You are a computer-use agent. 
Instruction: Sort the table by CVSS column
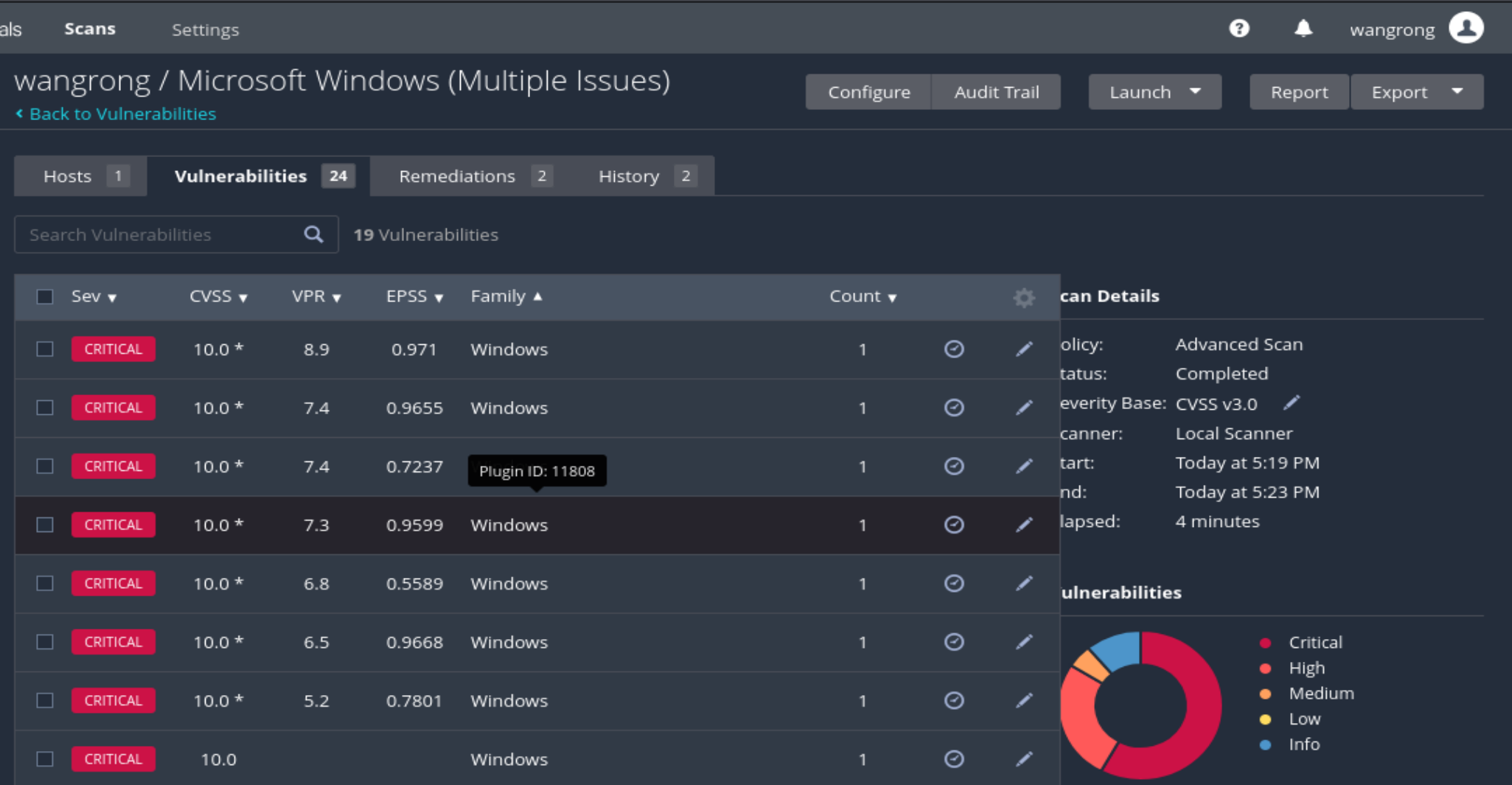pos(218,296)
